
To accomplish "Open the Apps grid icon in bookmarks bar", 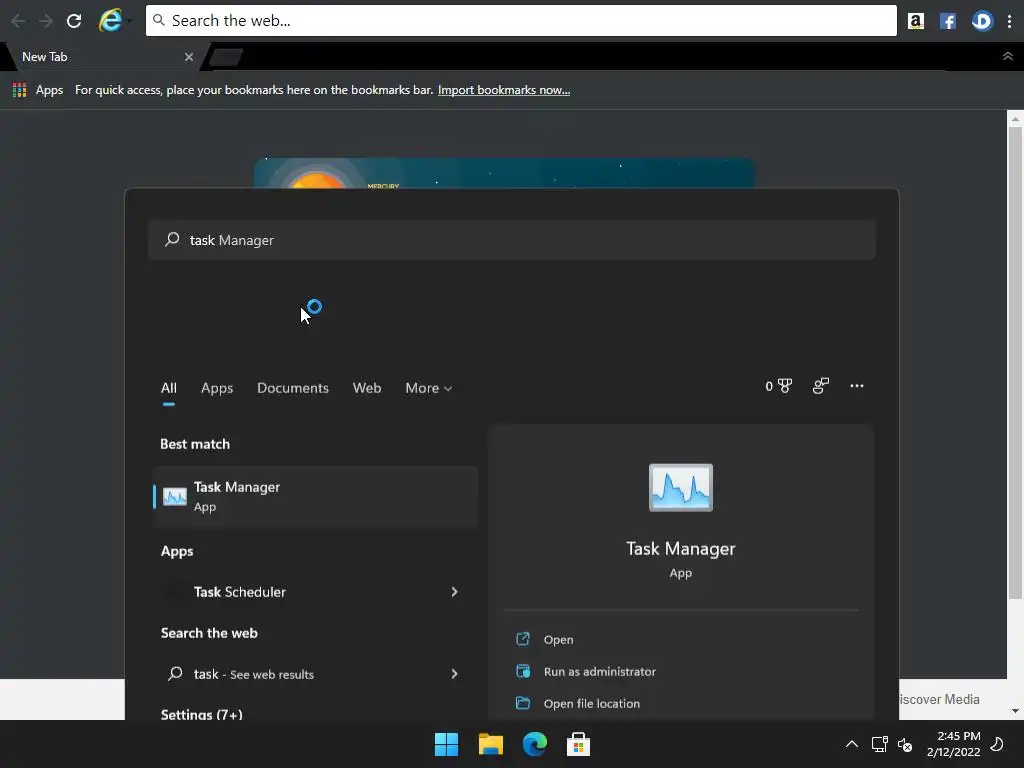I will 20,90.
